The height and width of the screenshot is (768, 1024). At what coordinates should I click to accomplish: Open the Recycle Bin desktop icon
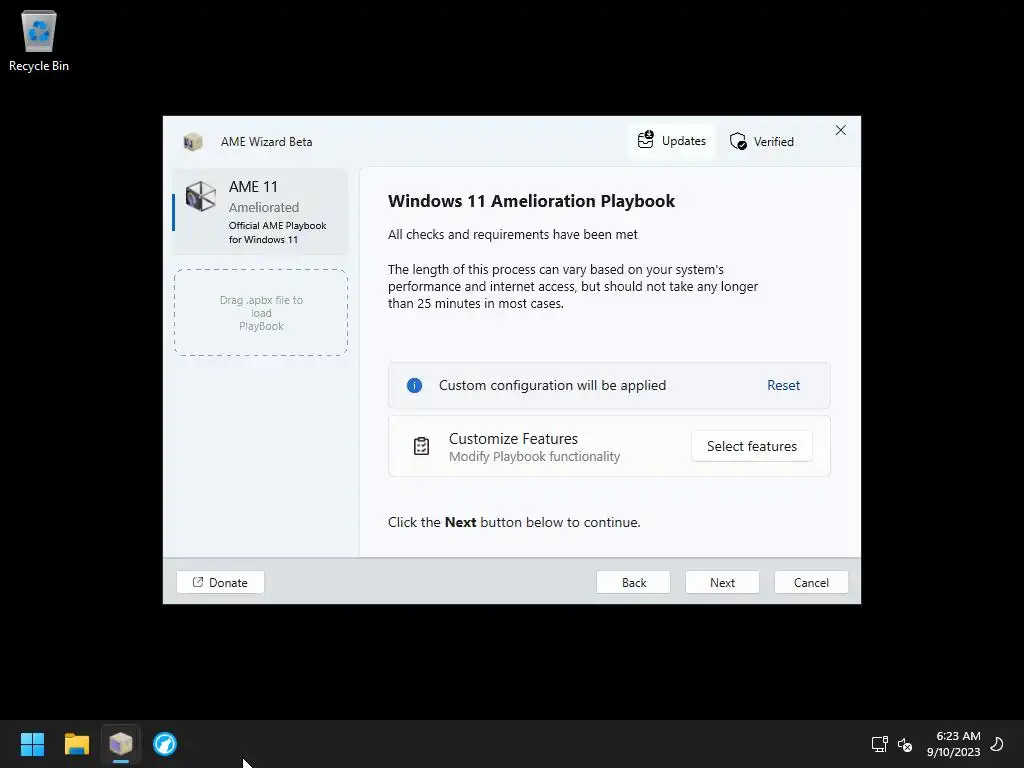[39, 40]
